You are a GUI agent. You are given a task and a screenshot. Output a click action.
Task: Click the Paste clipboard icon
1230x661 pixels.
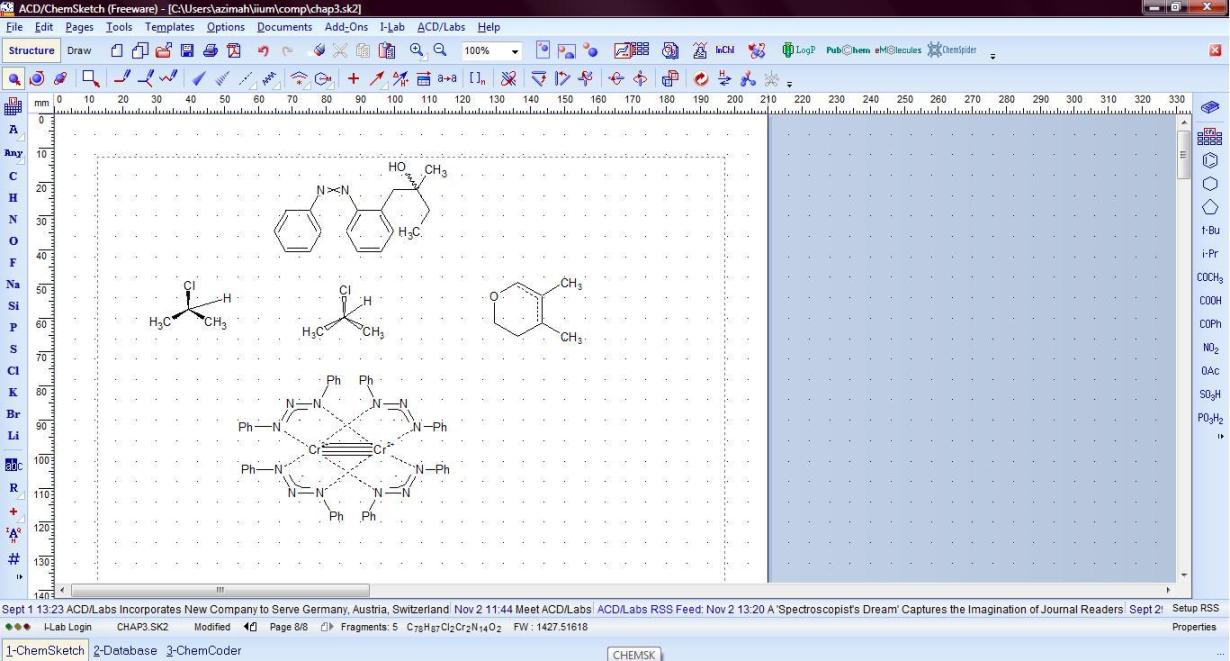coord(388,50)
